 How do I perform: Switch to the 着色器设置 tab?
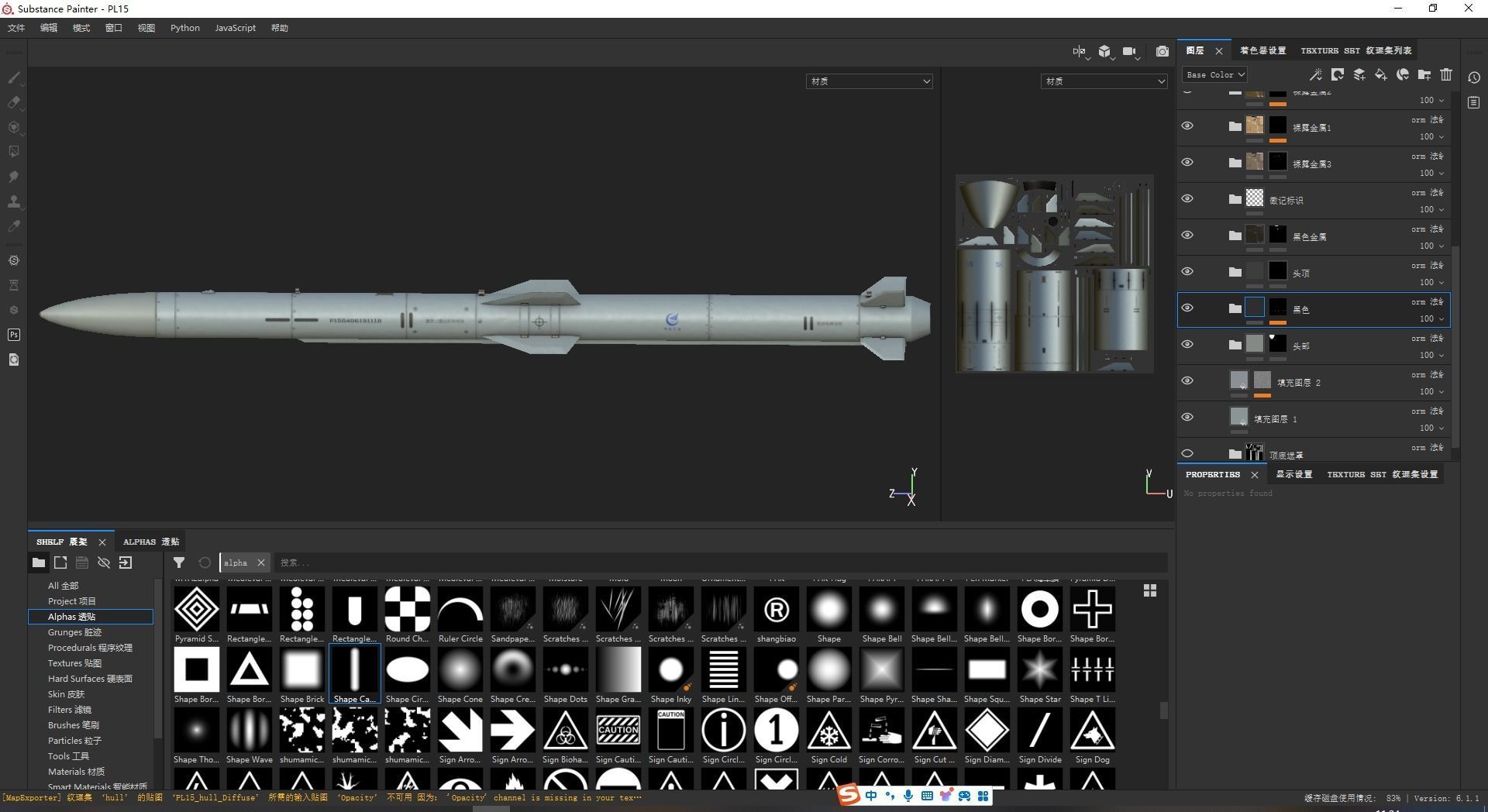click(1262, 50)
